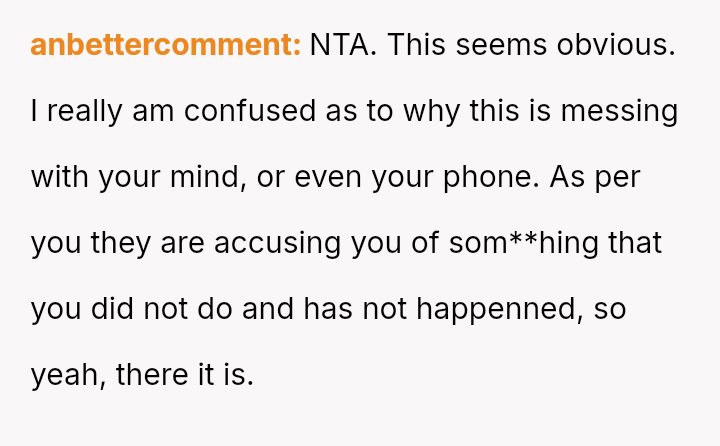
Task: Click the word 'messing' in the comment
Action: pos(619,111)
